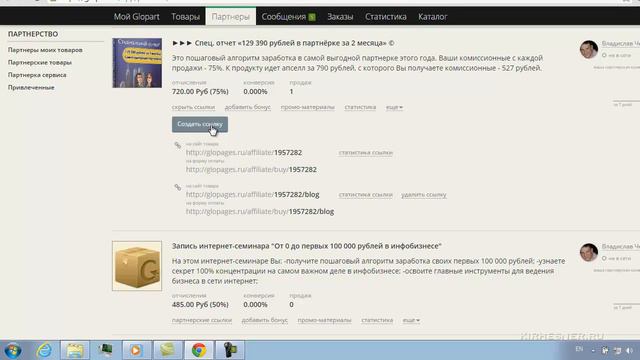
Task: Click the EN language indicator
Action: click(x=579, y=349)
